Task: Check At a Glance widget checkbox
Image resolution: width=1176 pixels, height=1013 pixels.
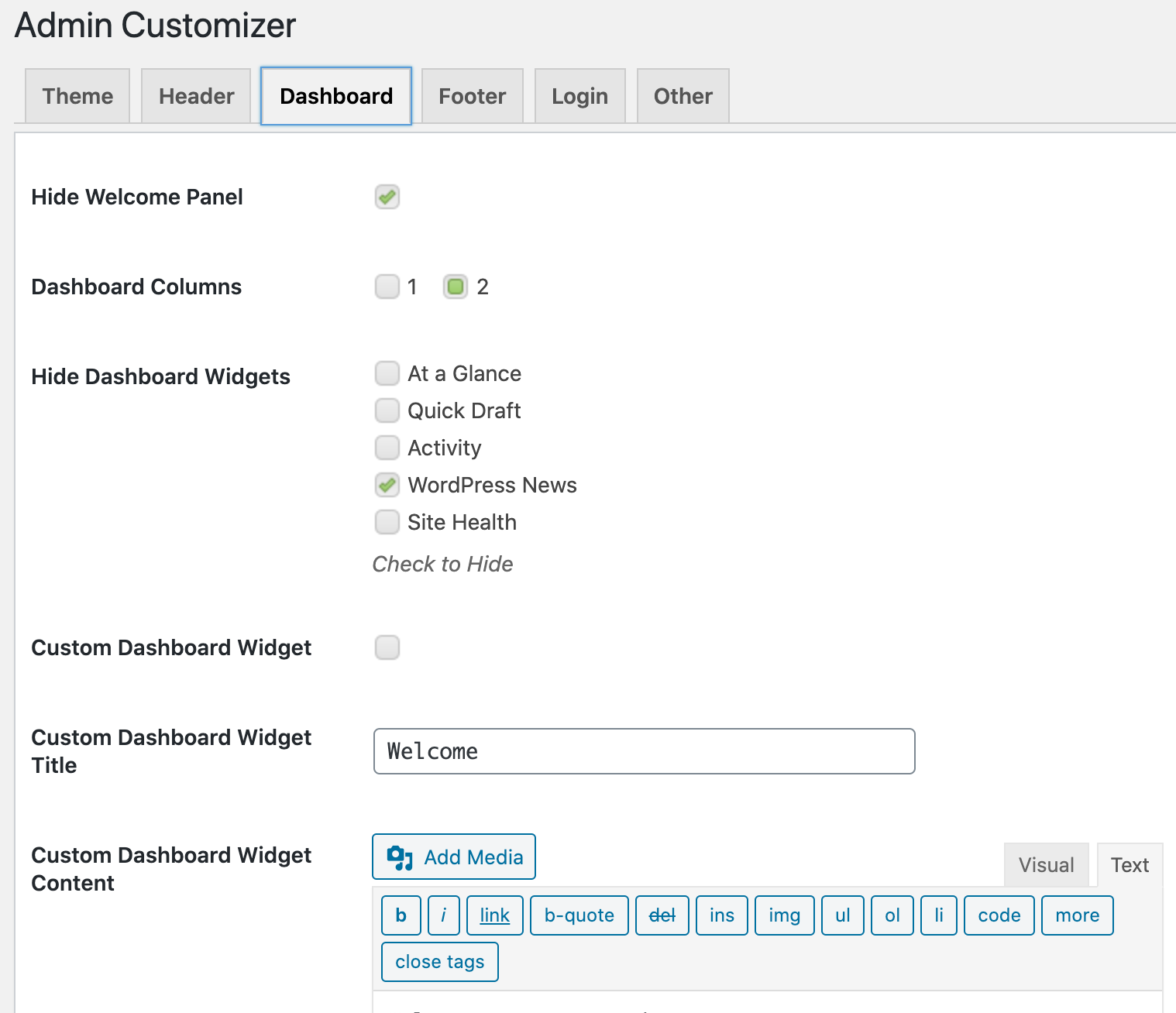Action: point(387,373)
